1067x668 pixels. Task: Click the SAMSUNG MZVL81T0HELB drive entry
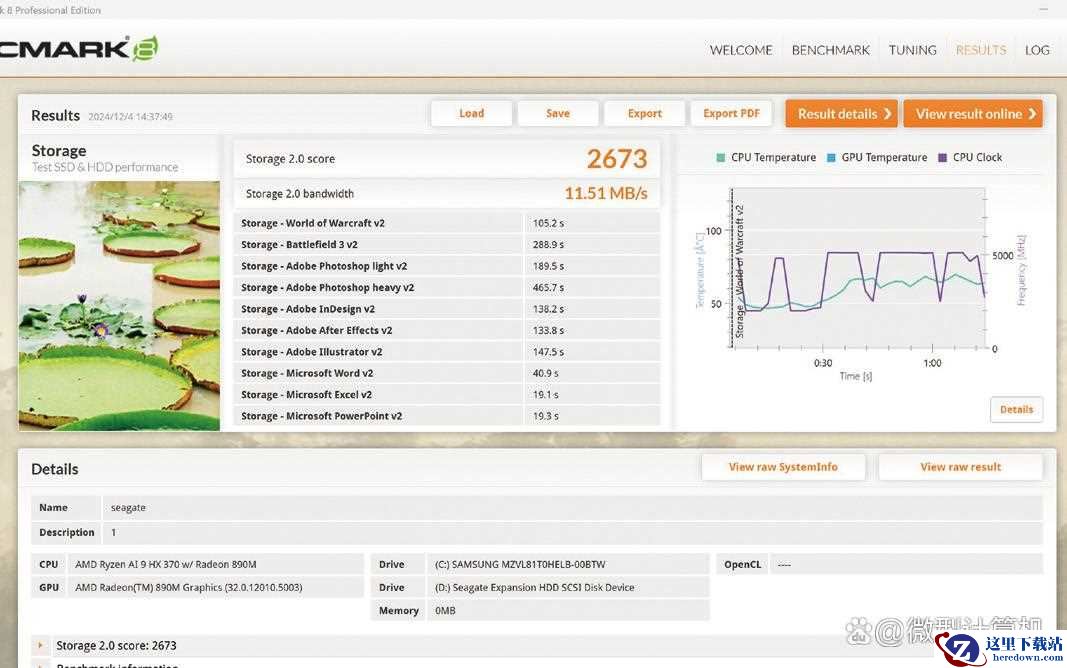tap(520, 565)
